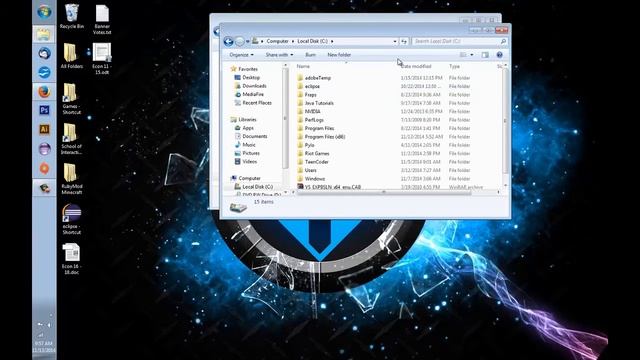Select the eclipse - Shortcut desktop icon
The height and width of the screenshot is (360, 640).
click(x=72, y=219)
